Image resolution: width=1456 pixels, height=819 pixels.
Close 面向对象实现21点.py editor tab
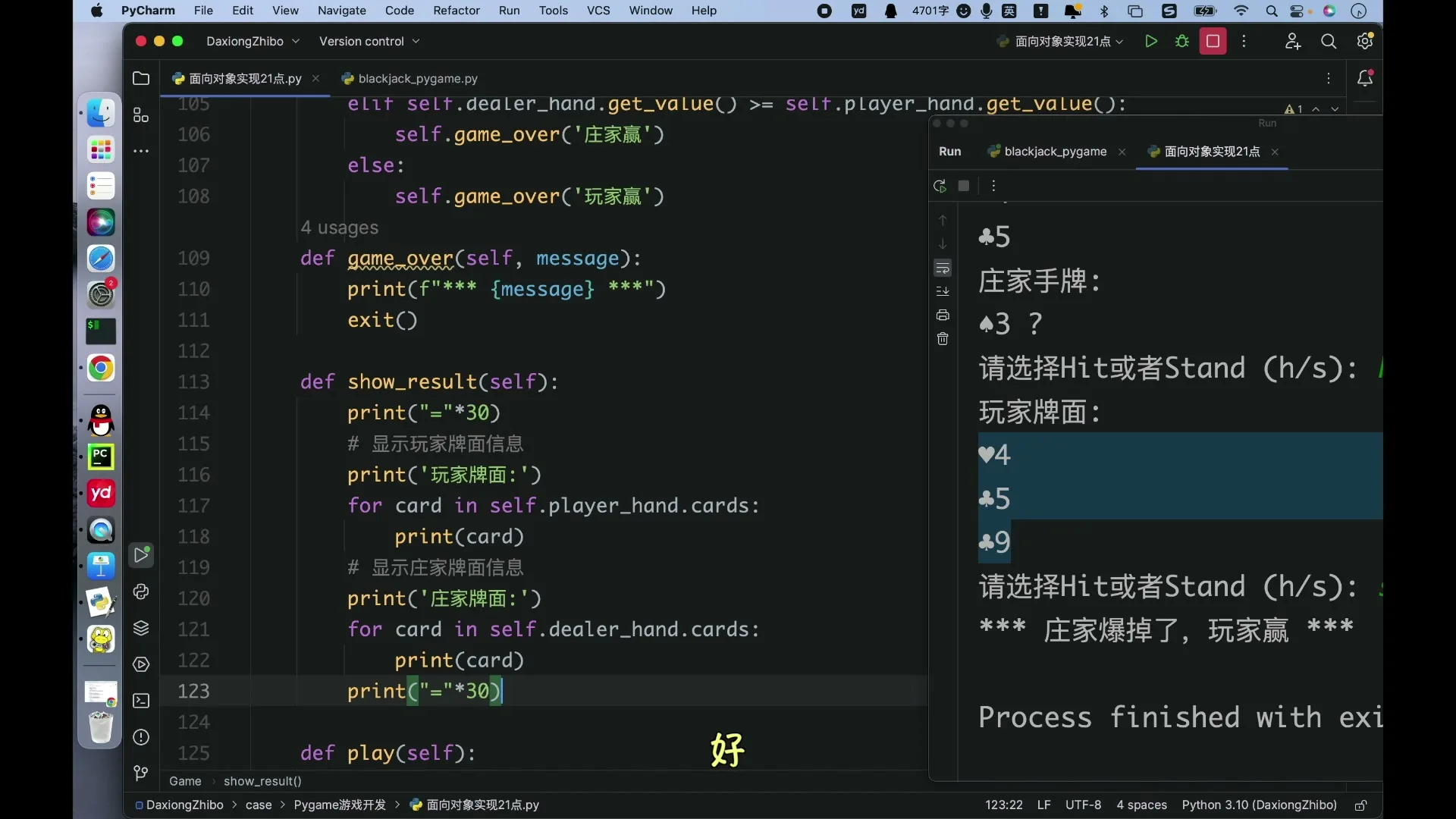[315, 78]
